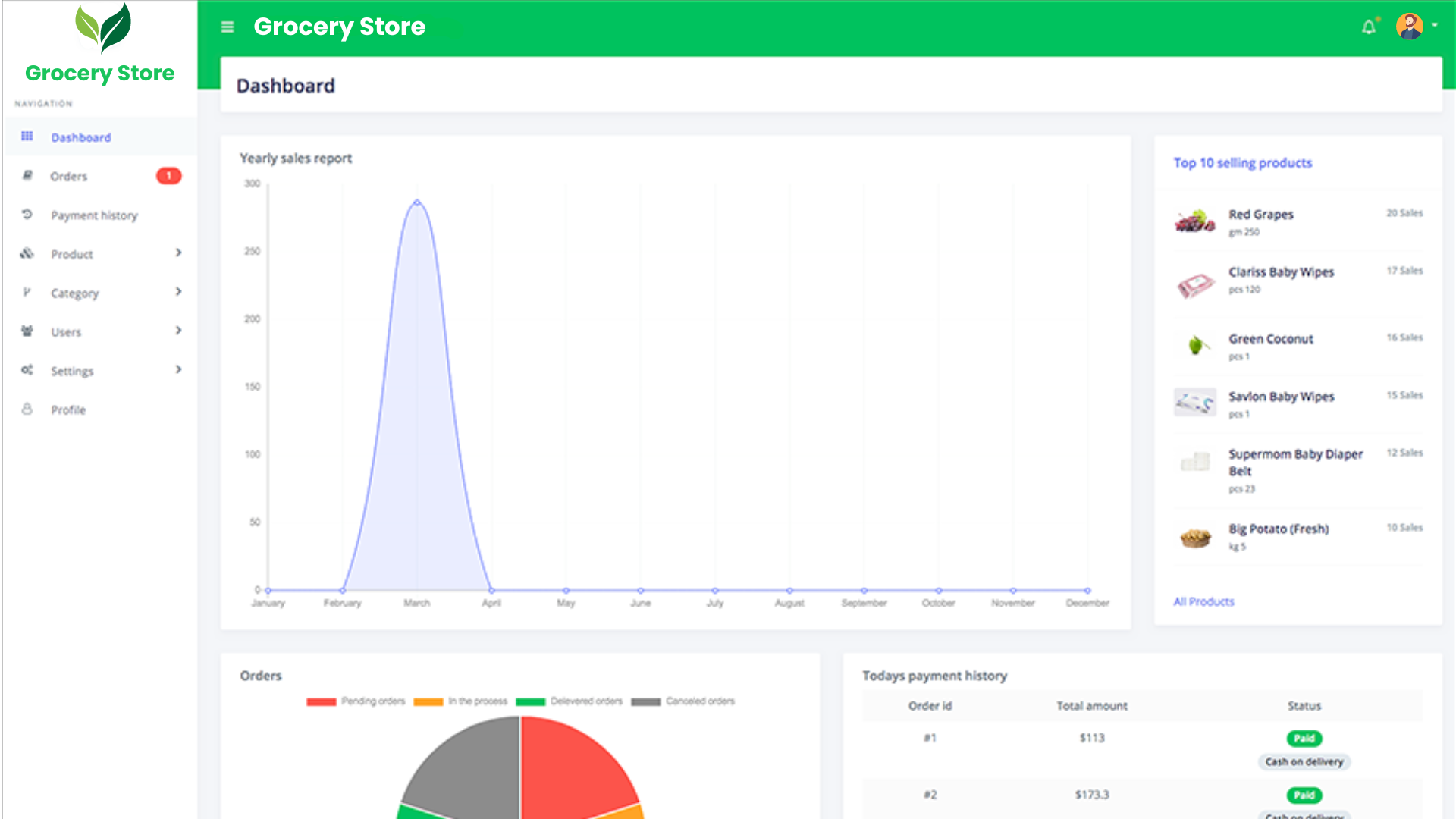Toggle In the process orange legend
The width and height of the screenshot is (1456, 819).
pyautogui.click(x=428, y=701)
